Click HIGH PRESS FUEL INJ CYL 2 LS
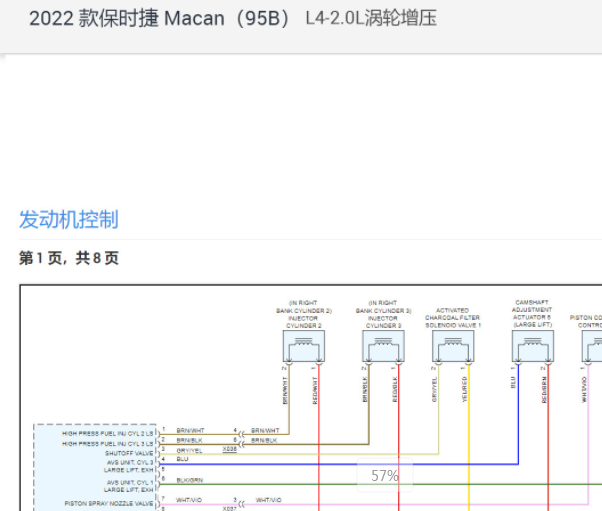The width and height of the screenshot is (602, 511). 108,433
